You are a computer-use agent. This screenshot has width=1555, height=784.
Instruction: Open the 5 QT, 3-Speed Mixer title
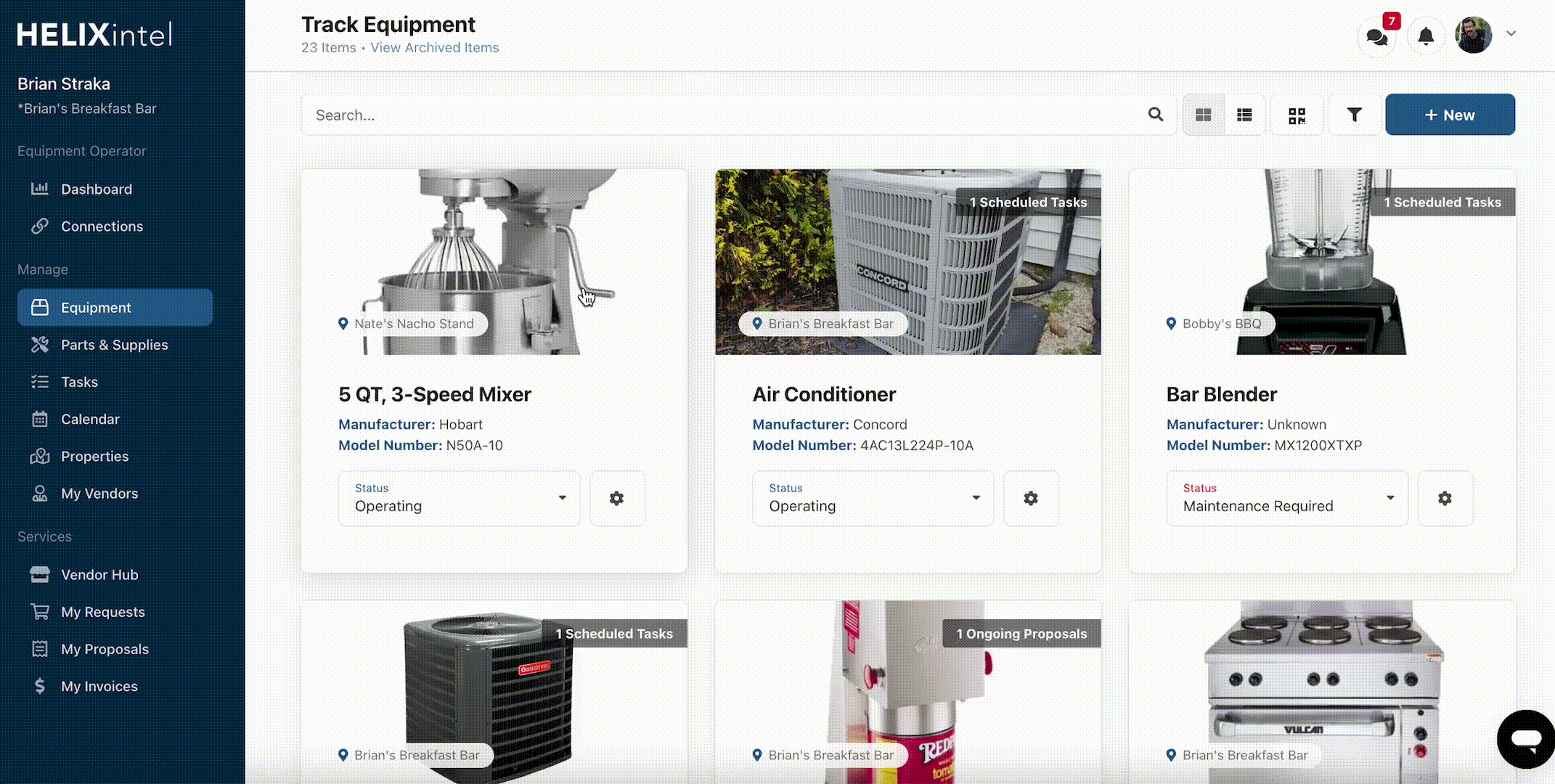pos(435,394)
